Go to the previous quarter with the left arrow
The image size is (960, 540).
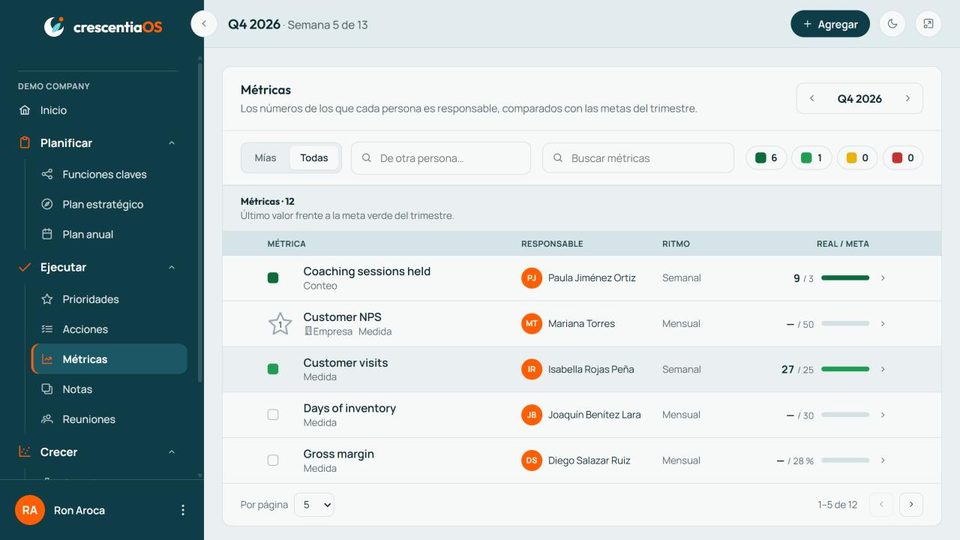click(x=812, y=99)
